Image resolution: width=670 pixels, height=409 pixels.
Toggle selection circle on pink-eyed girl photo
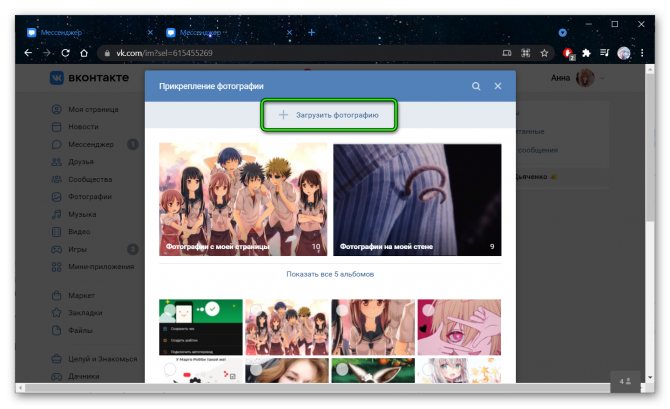click(x=429, y=310)
